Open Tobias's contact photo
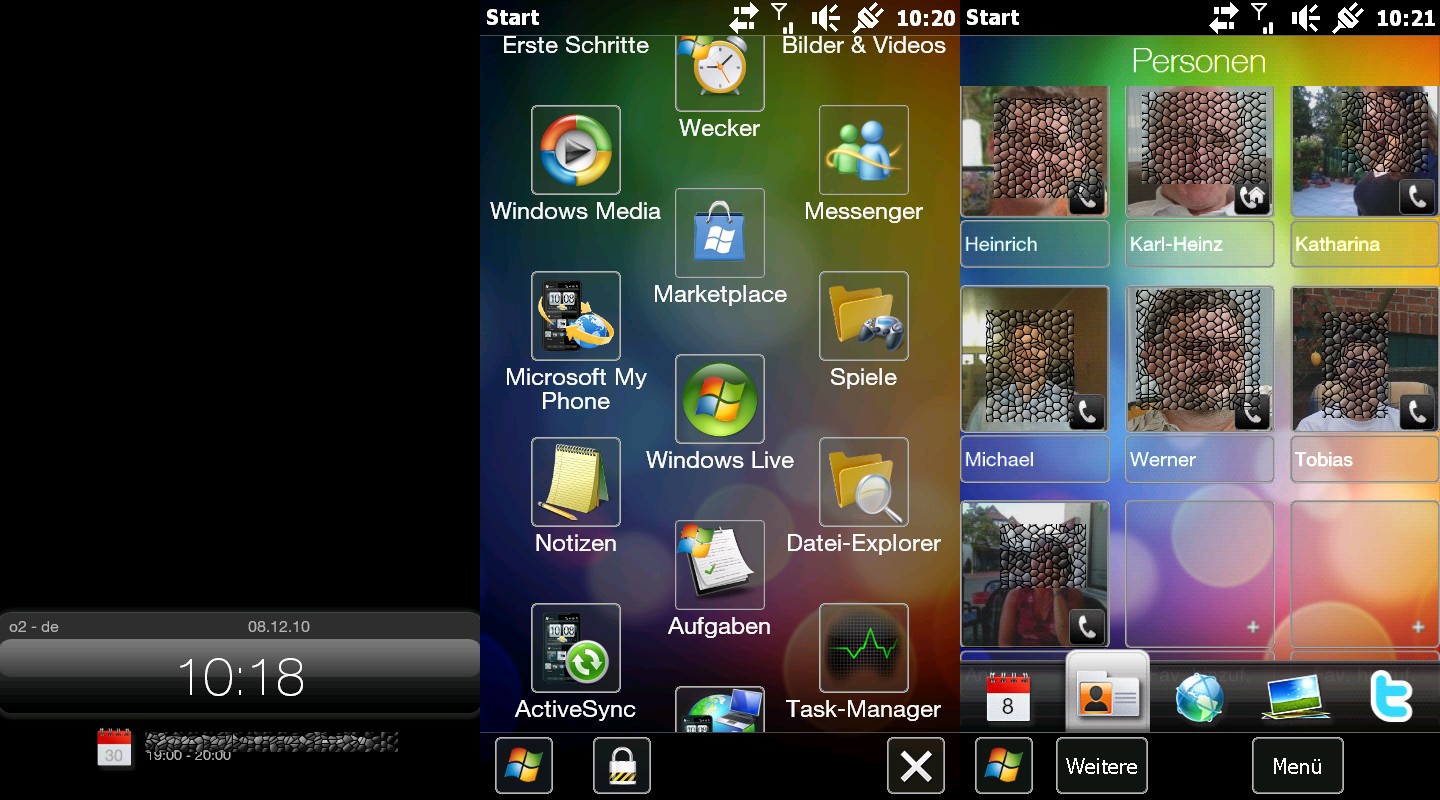 [1365, 359]
